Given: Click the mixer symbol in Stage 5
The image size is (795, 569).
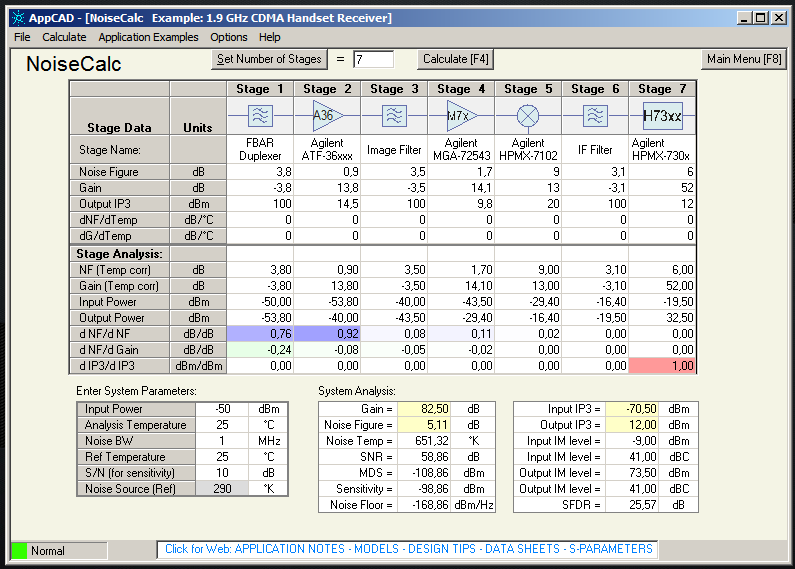Looking at the screenshot, I should point(528,116).
